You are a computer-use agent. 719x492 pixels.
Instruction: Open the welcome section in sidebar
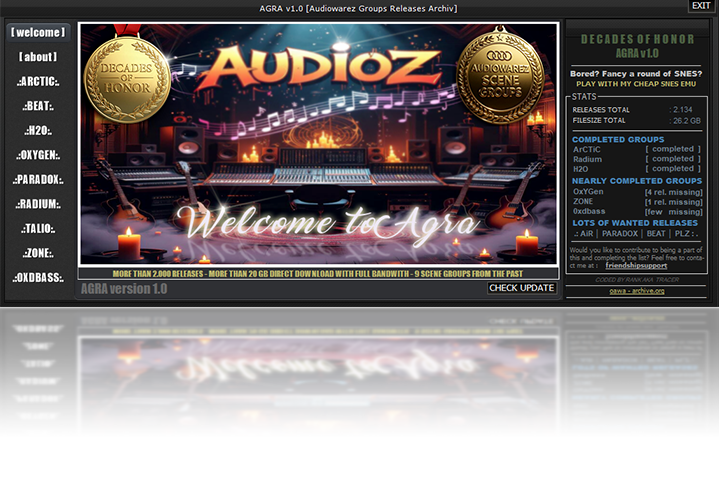[38, 32]
